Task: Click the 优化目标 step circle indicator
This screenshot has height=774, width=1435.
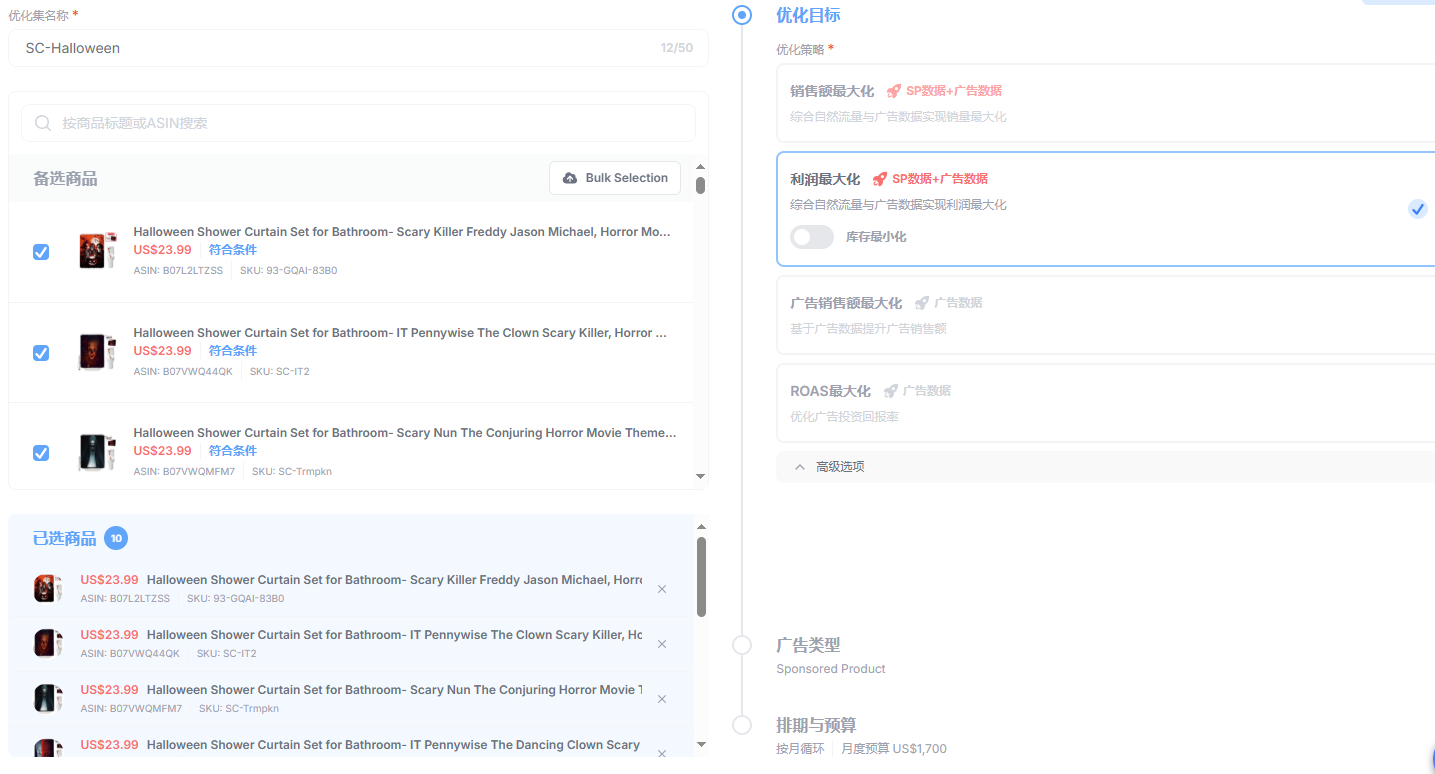Action: 742,15
